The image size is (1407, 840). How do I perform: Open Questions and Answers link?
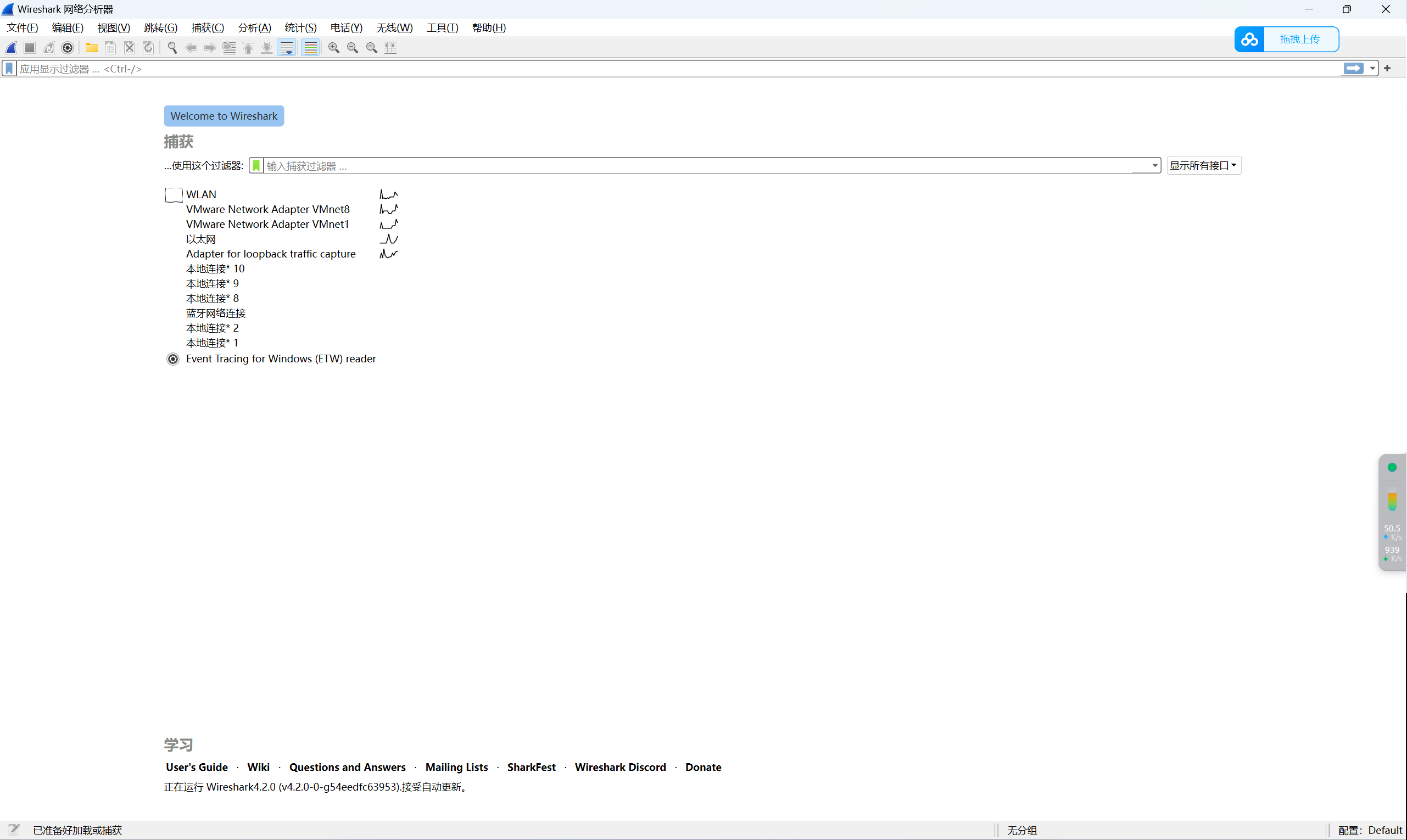tap(347, 767)
